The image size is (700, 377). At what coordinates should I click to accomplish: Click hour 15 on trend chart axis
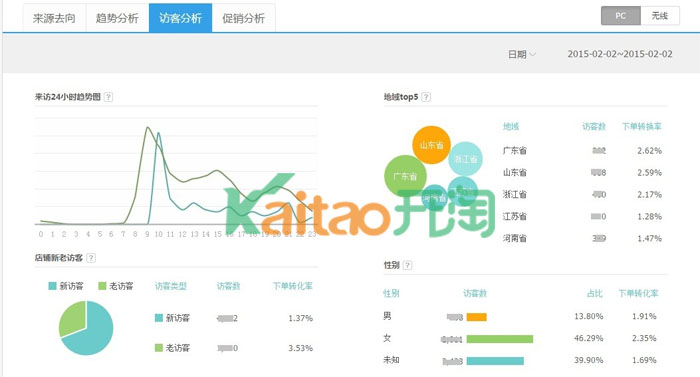pos(217,234)
